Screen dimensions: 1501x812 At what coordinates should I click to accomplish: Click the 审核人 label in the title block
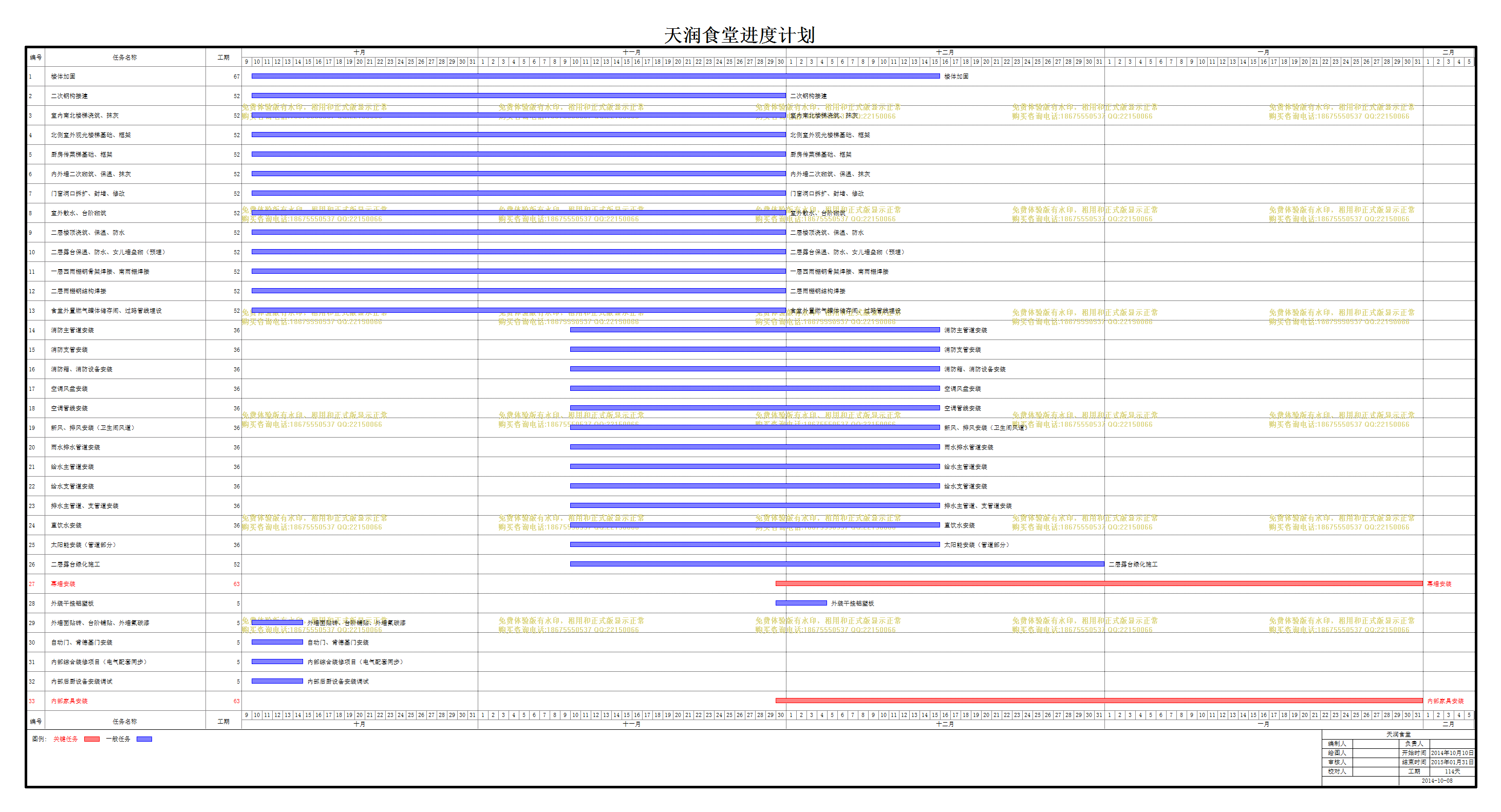pyautogui.click(x=1337, y=763)
